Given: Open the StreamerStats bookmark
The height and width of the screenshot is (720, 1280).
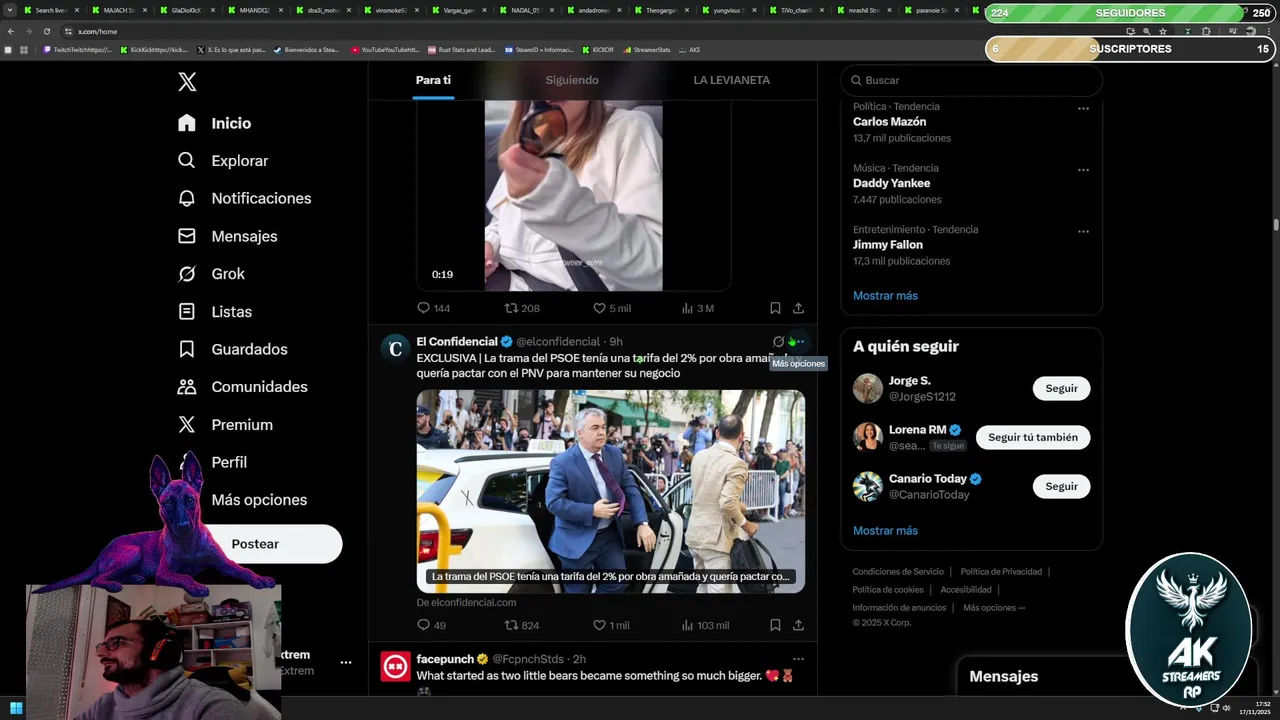Looking at the screenshot, I should coord(646,49).
